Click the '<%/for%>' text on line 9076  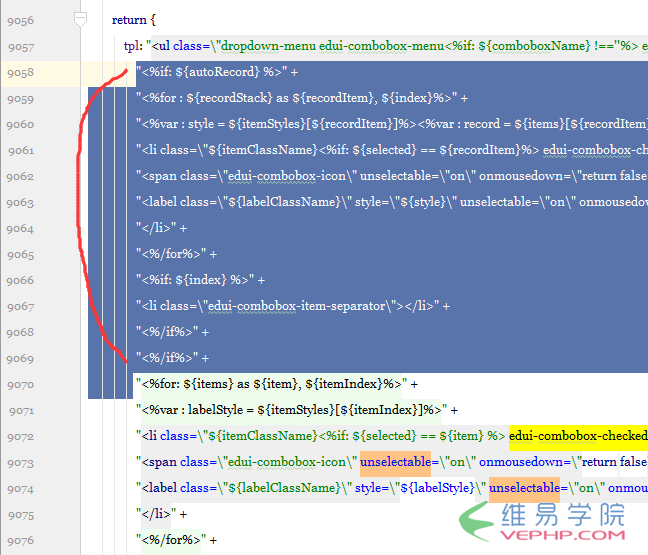171,540
